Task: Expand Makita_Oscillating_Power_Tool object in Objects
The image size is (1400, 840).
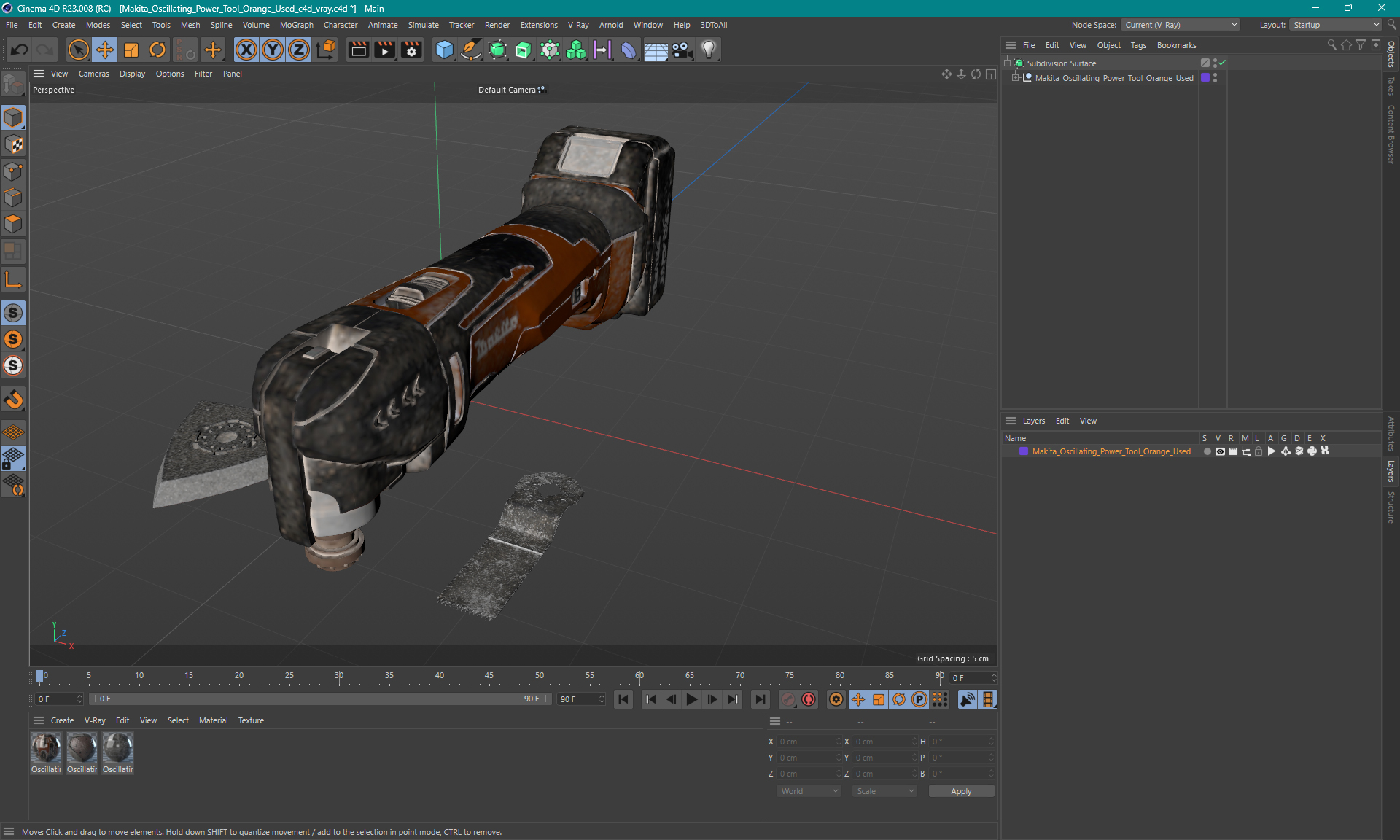Action: pos(1015,78)
